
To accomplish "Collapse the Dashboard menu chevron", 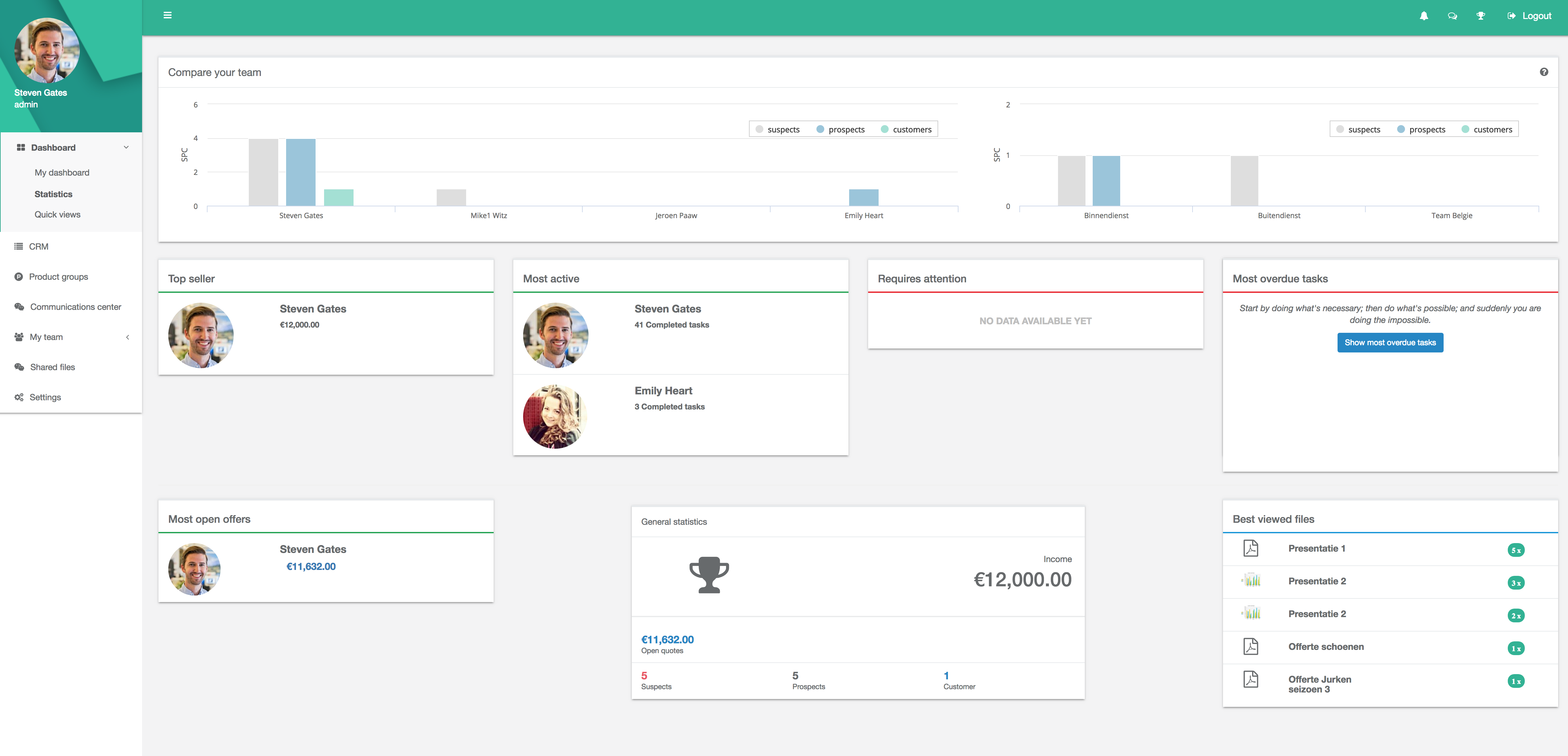I will click(x=126, y=147).
